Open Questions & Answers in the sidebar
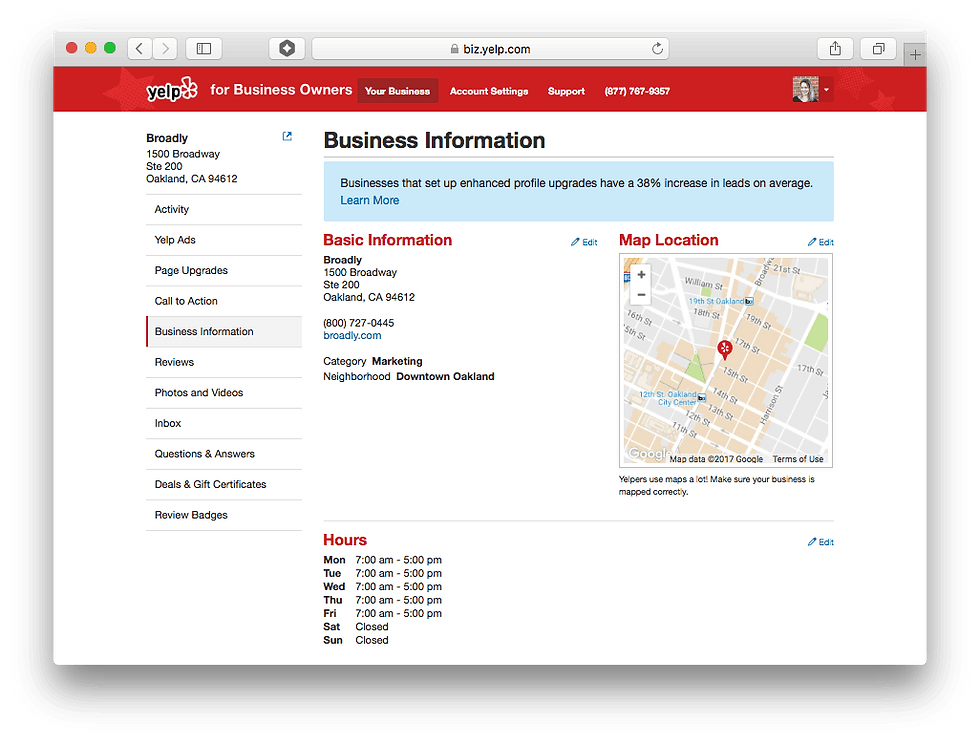 click(x=224, y=454)
